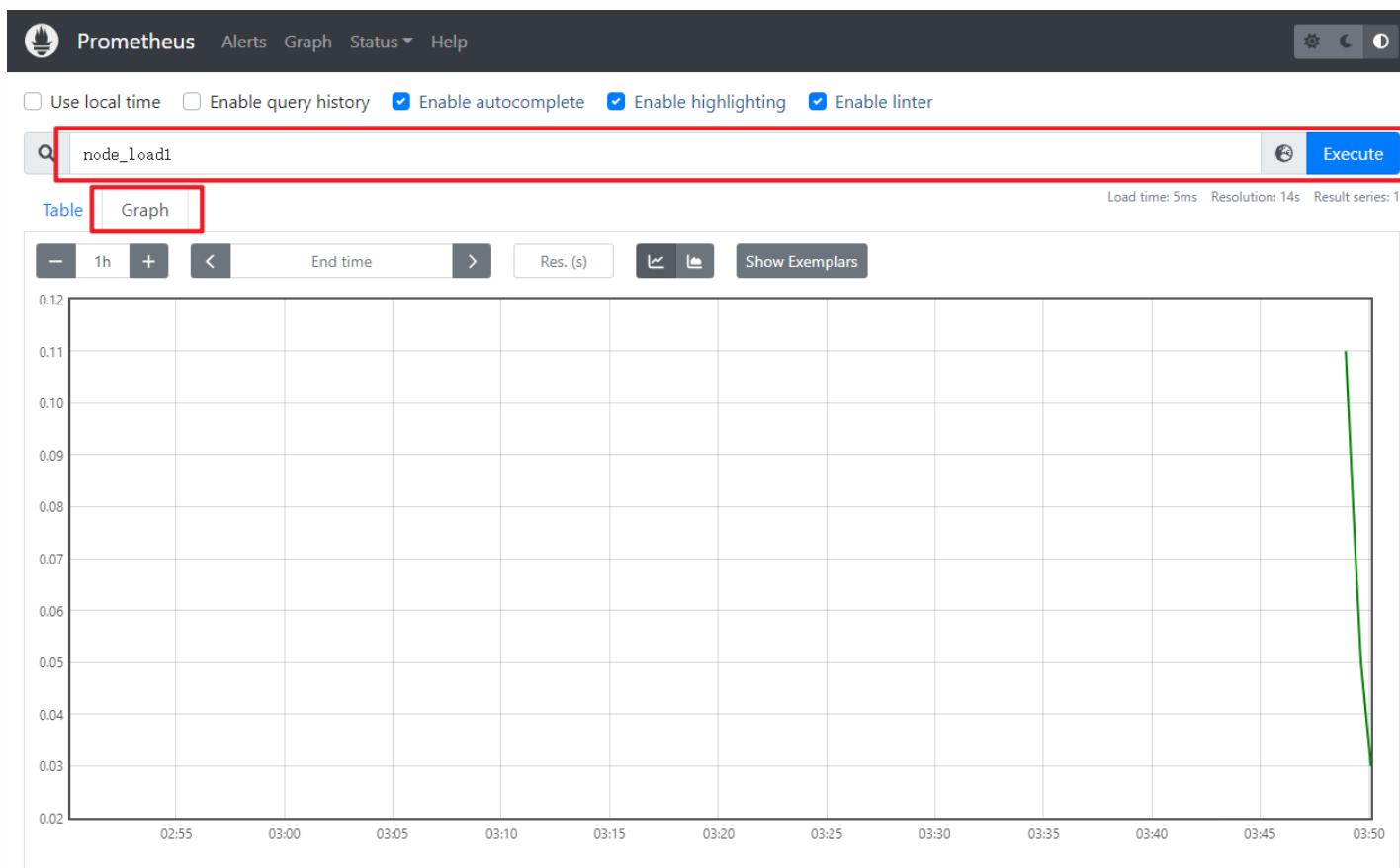1400x868 pixels.
Task: Increase time range with plus button
Action: [x=148, y=262]
